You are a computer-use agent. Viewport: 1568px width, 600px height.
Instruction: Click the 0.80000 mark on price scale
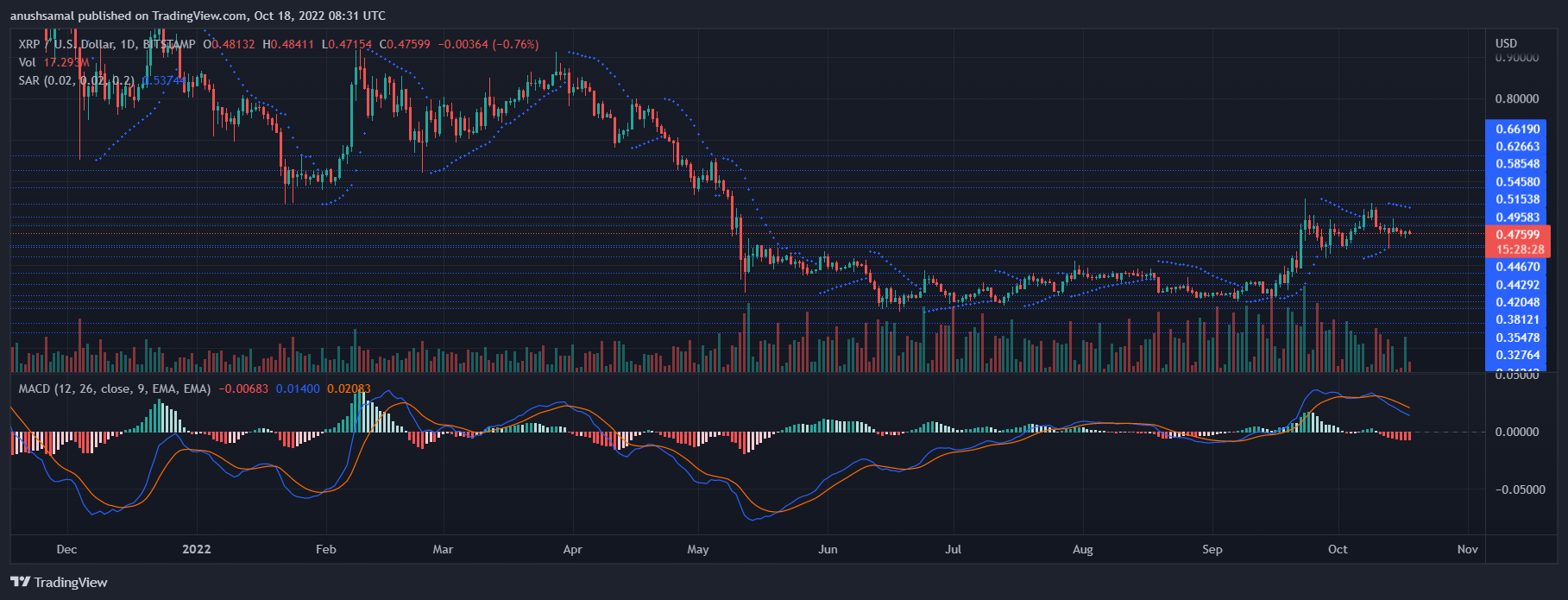coord(1516,99)
